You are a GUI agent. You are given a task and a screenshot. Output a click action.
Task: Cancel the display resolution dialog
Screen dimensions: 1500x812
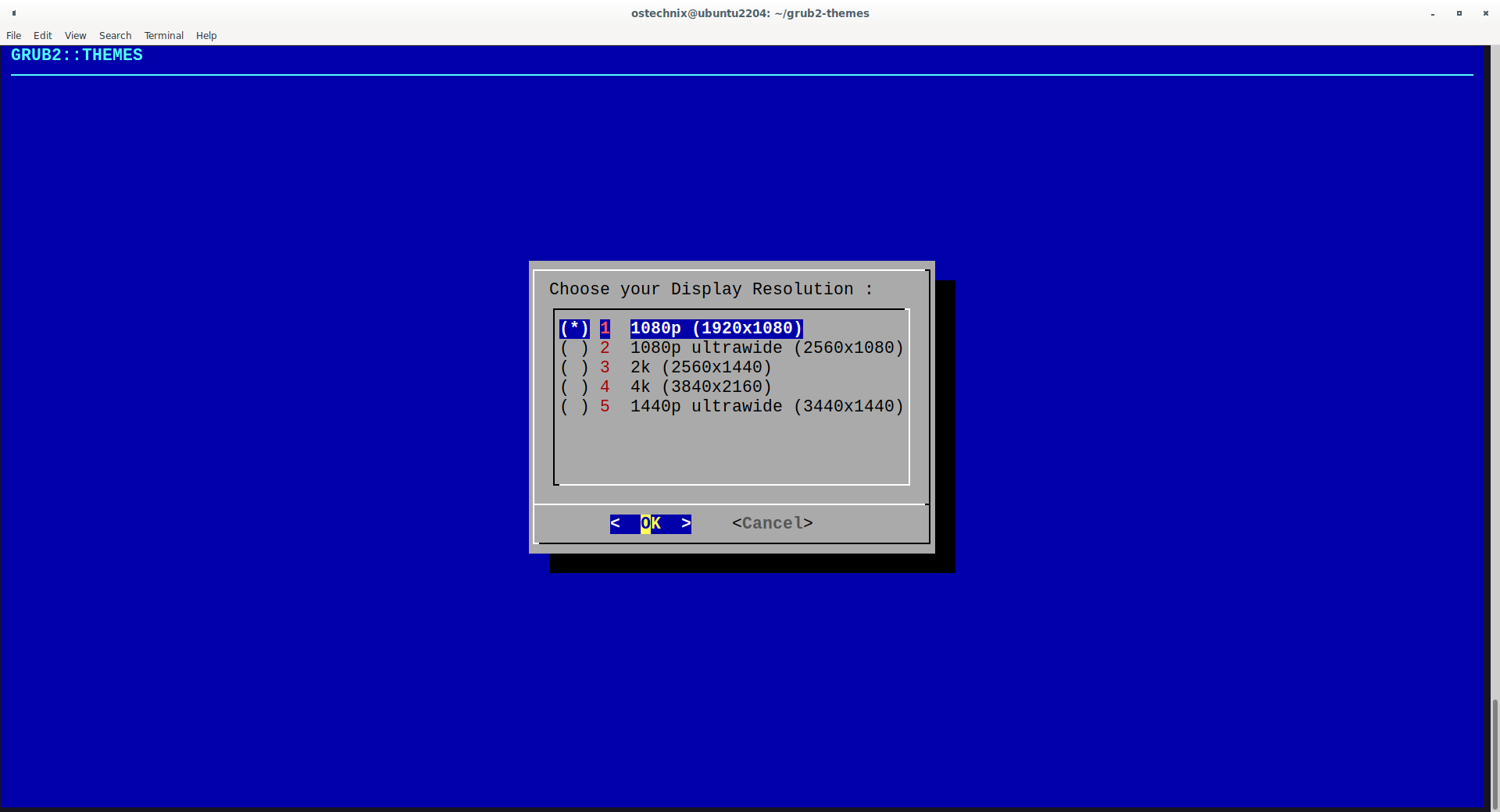tap(771, 523)
